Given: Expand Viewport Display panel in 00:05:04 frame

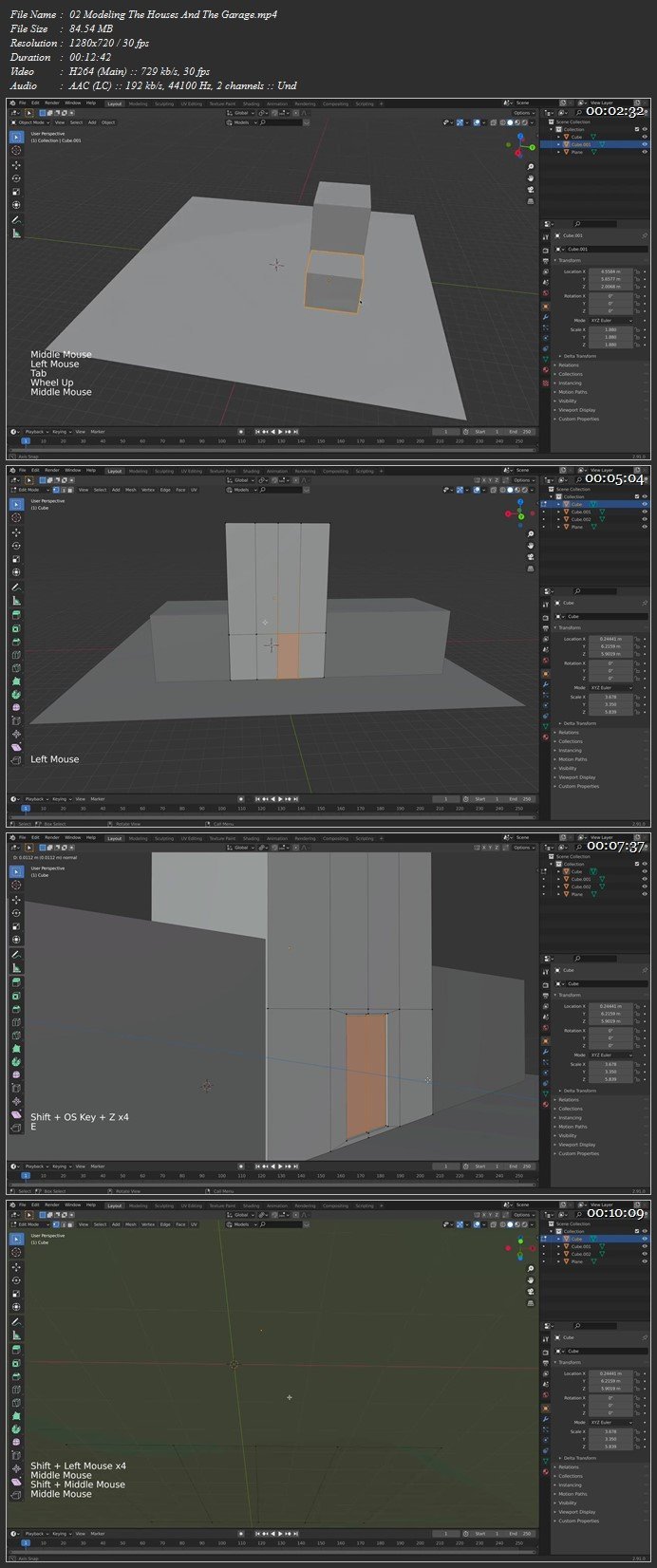Looking at the screenshot, I should coord(577,777).
